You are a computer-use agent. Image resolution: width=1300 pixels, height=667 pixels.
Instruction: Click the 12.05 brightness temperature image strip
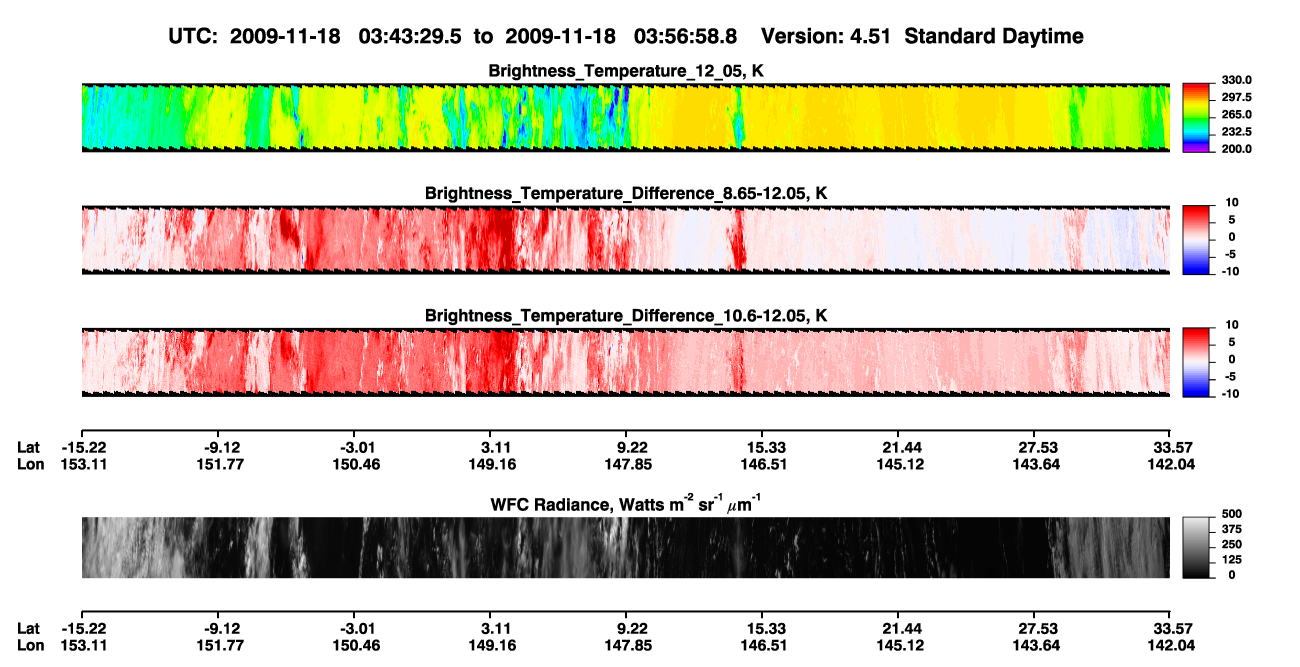[625, 117]
